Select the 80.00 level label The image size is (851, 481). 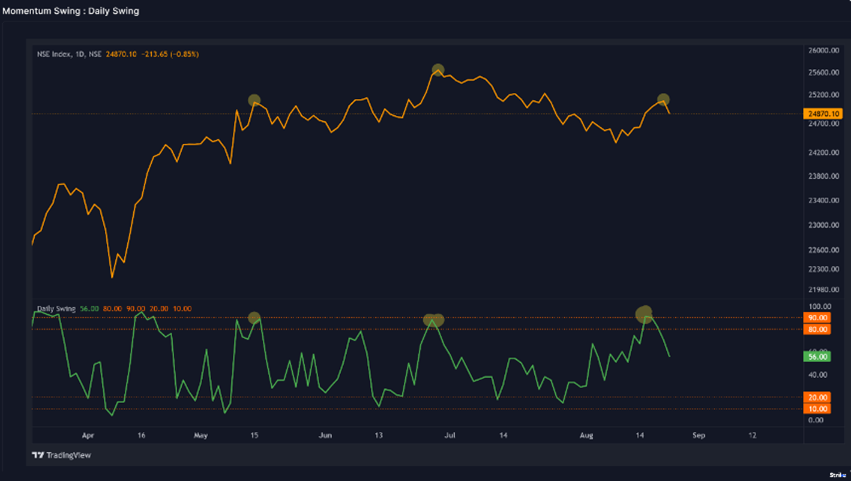pyautogui.click(x=816, y=329)
